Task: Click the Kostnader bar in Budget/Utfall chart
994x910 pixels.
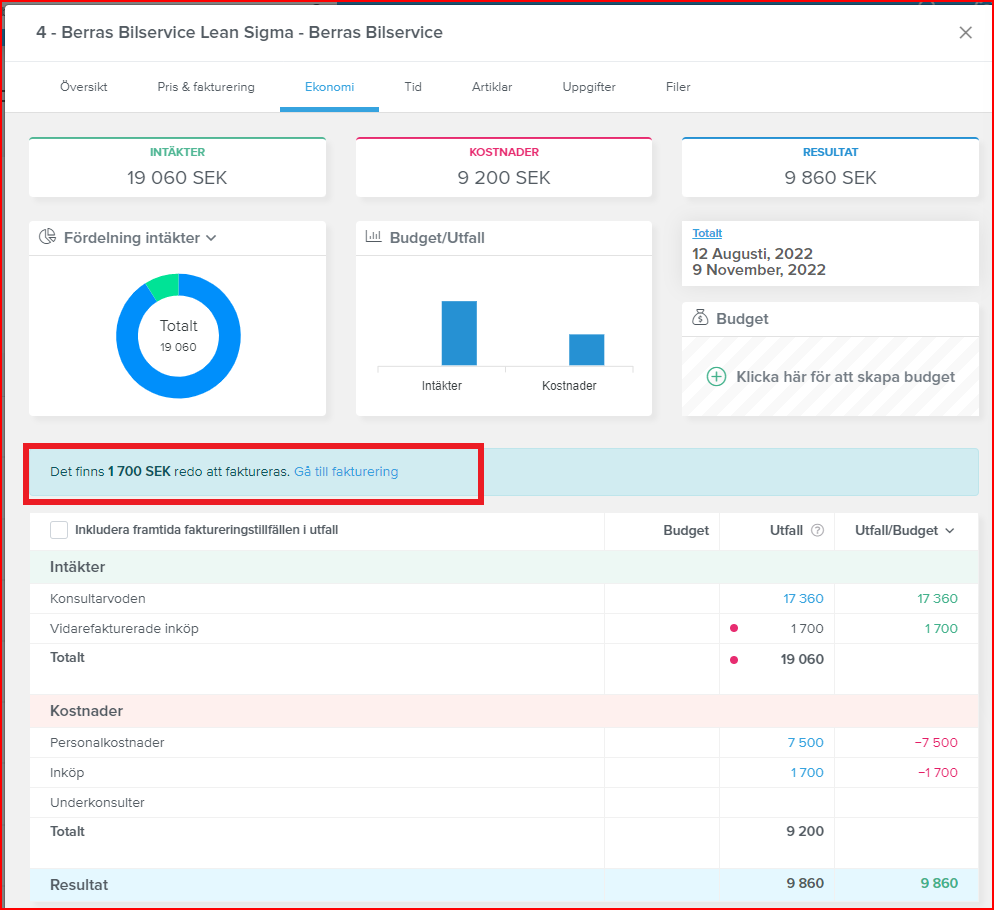Action: (x=586, y=349)
